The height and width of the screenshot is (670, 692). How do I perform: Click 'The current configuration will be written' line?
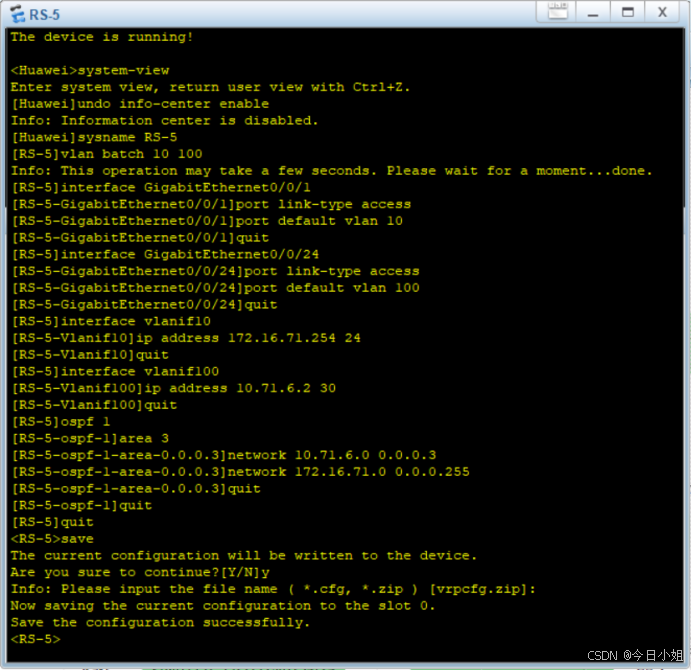pyautogui.click(x=244, y=555)
